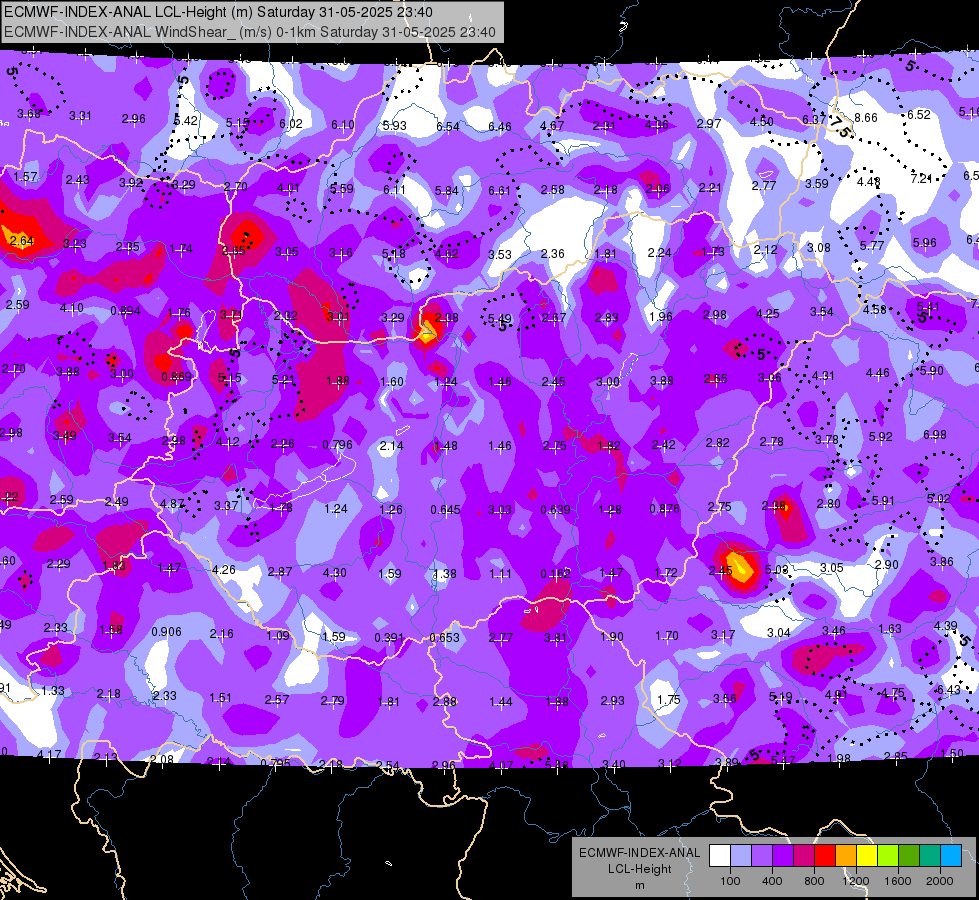This screenshot has height=900, width=979.
Task: Click the wind shear value 6.10
Action: click(x=343, y=125)
